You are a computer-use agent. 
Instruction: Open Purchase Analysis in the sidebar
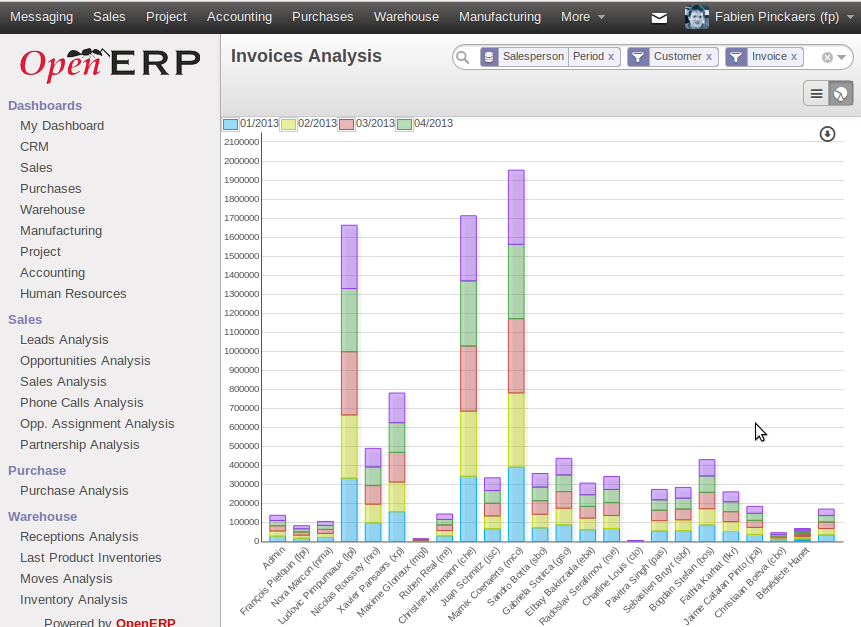click(74, 491)
